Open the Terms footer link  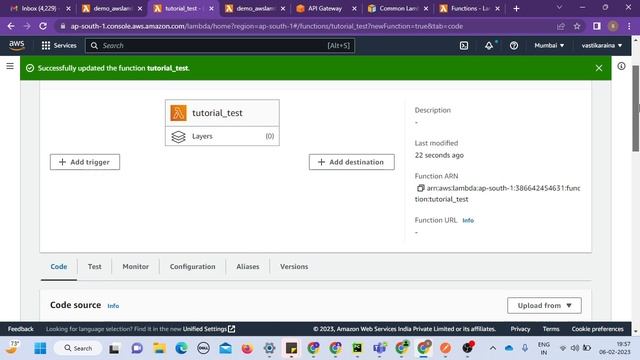click(x=551, y=329)
